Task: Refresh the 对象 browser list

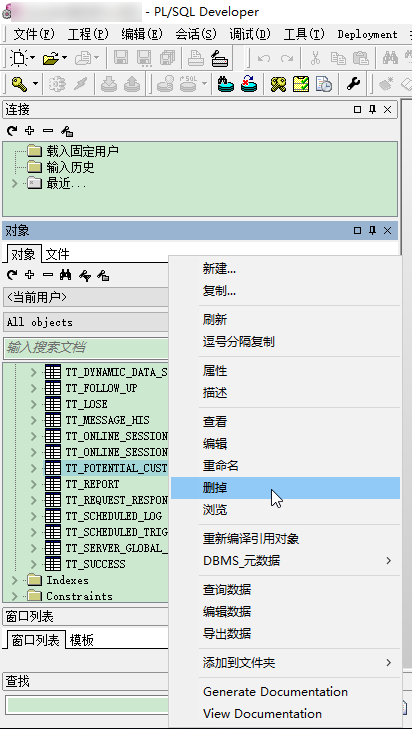Action: pyautogui.click(x=12, y=275)
